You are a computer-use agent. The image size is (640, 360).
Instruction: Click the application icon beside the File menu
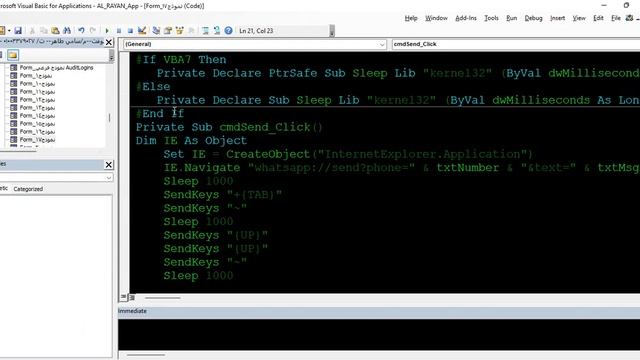[630, 18]
